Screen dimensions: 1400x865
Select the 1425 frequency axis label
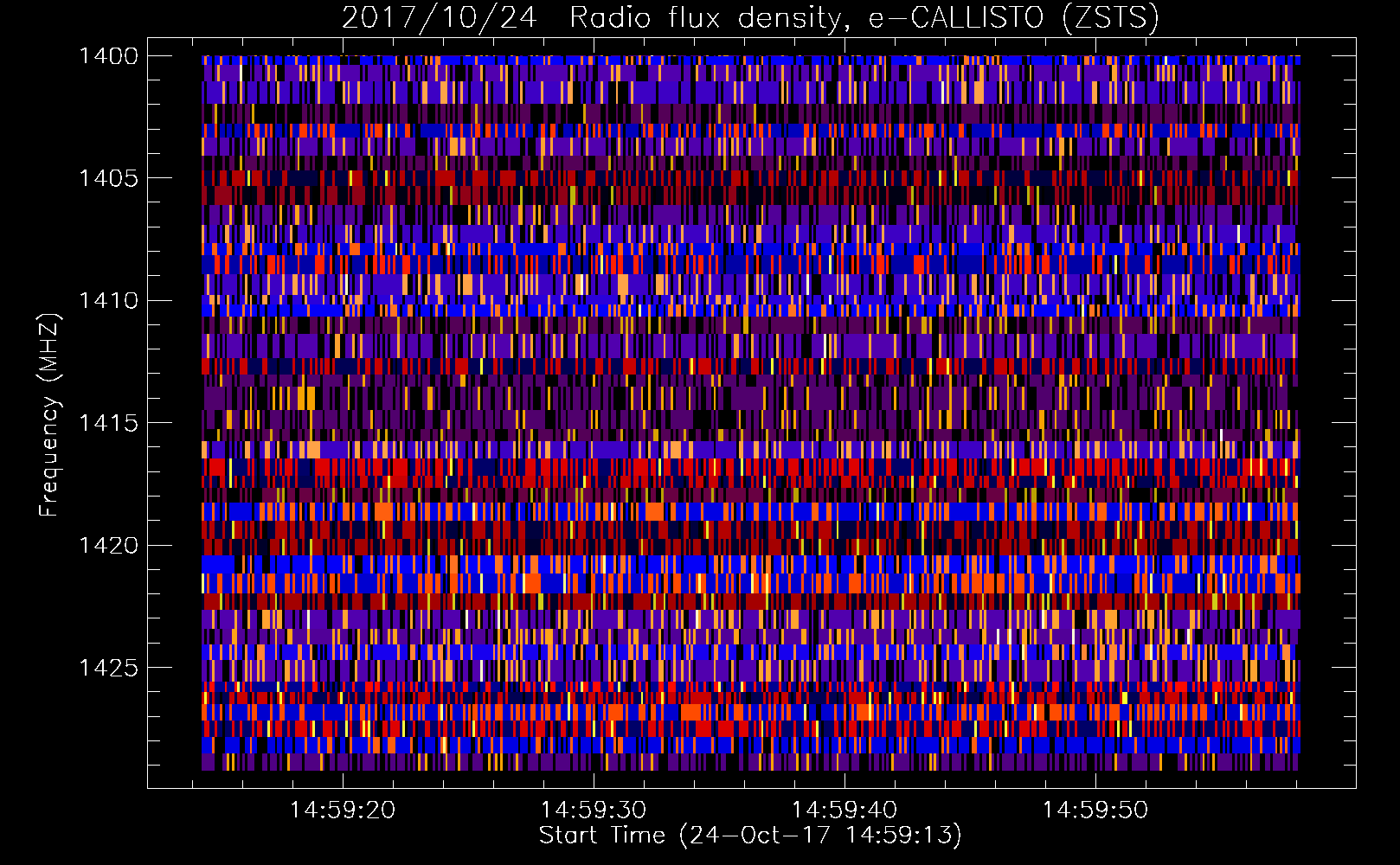tap(108, 668)
